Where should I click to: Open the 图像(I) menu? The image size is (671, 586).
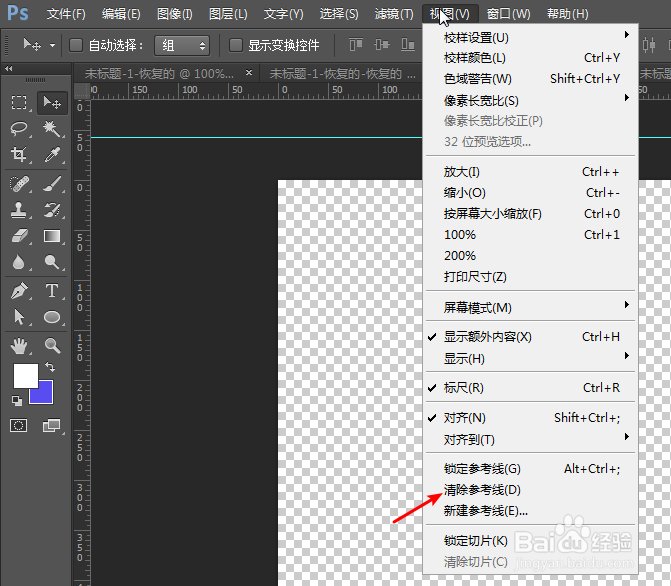coord(175,14)
